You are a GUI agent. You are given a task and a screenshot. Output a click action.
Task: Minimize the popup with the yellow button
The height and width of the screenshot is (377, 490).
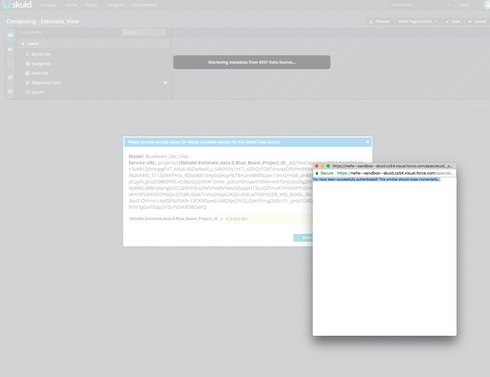(322, 166)
